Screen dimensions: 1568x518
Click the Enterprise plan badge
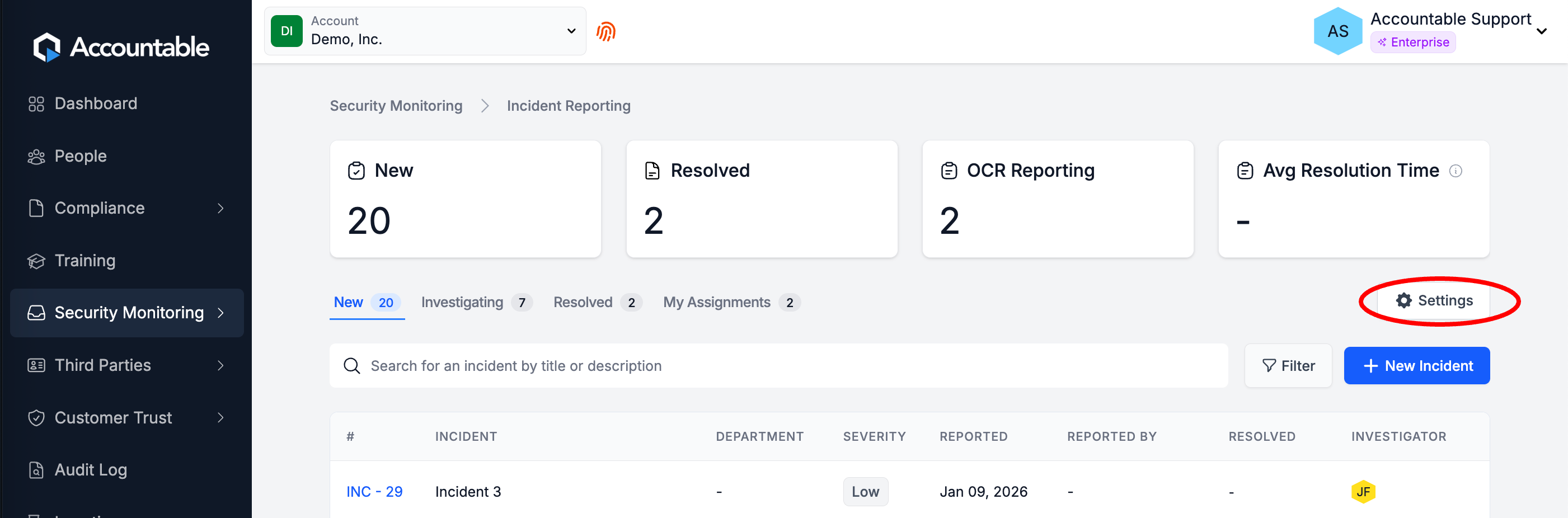pyautogui.click(x=1413, y=43)
